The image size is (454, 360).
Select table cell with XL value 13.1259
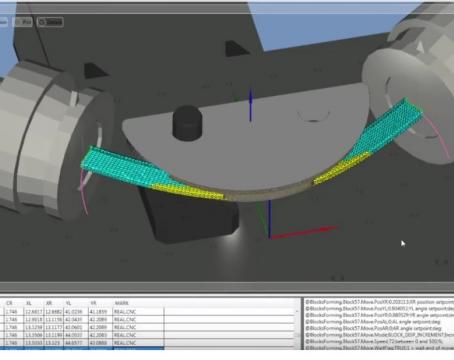(34, 327)
